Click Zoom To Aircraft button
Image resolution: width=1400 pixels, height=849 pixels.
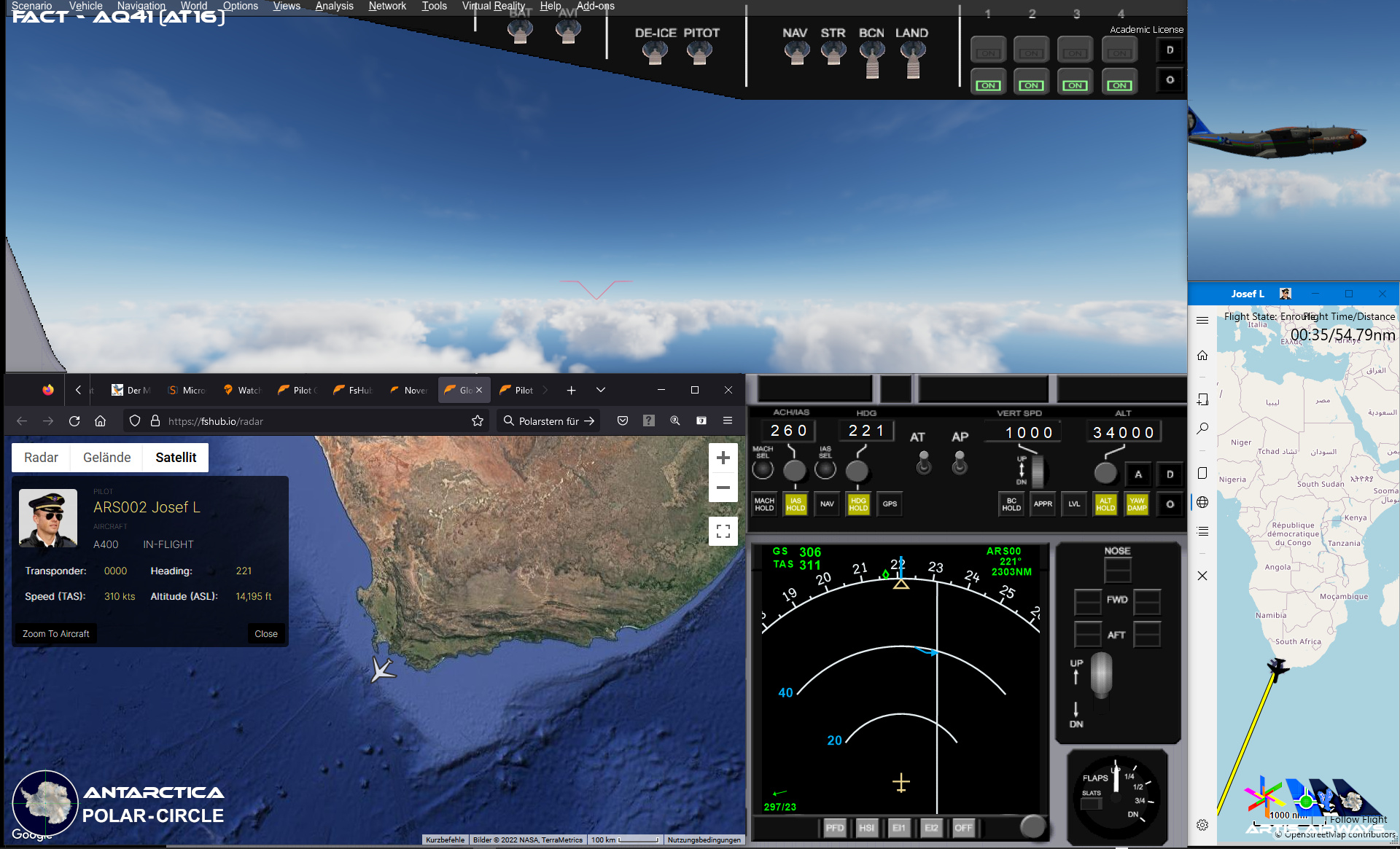(x=56, y=634)
